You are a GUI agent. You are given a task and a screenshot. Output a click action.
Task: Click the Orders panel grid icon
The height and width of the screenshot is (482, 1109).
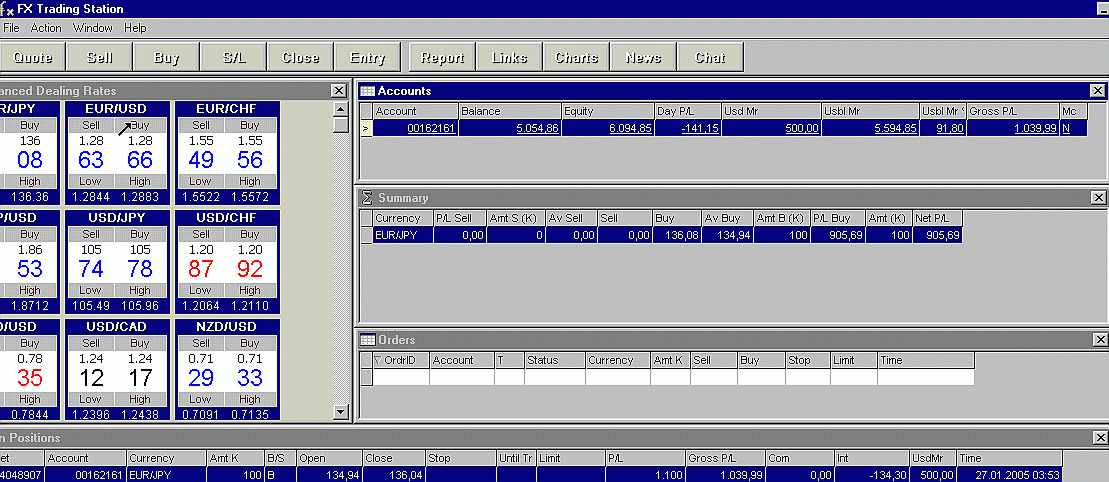367,340
